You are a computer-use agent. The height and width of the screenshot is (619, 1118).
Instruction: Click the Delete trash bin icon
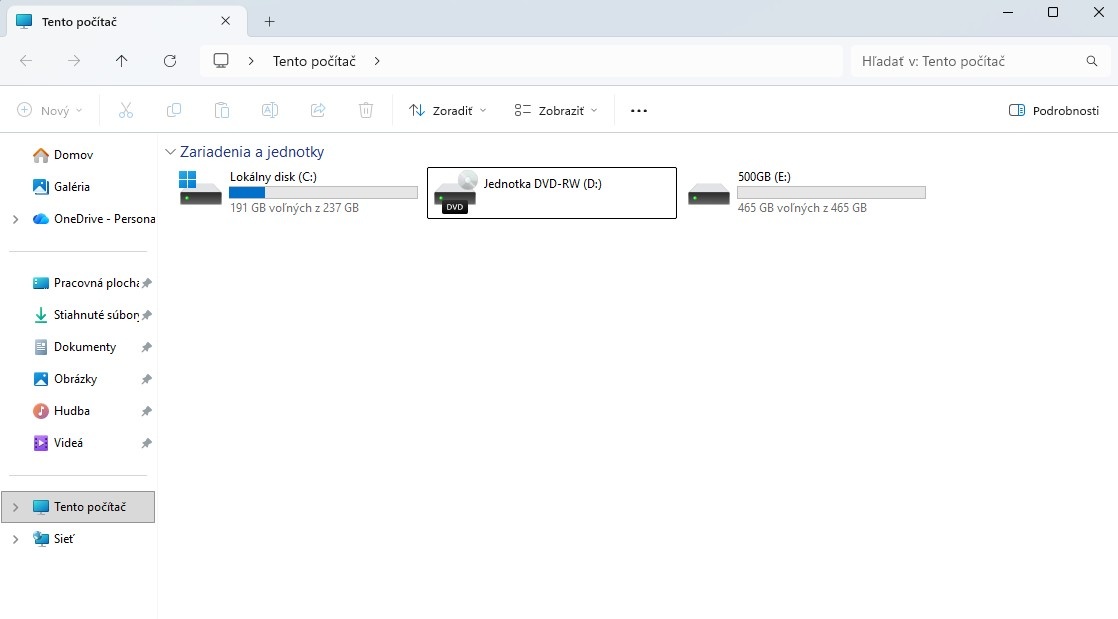(x=366, y=111)
